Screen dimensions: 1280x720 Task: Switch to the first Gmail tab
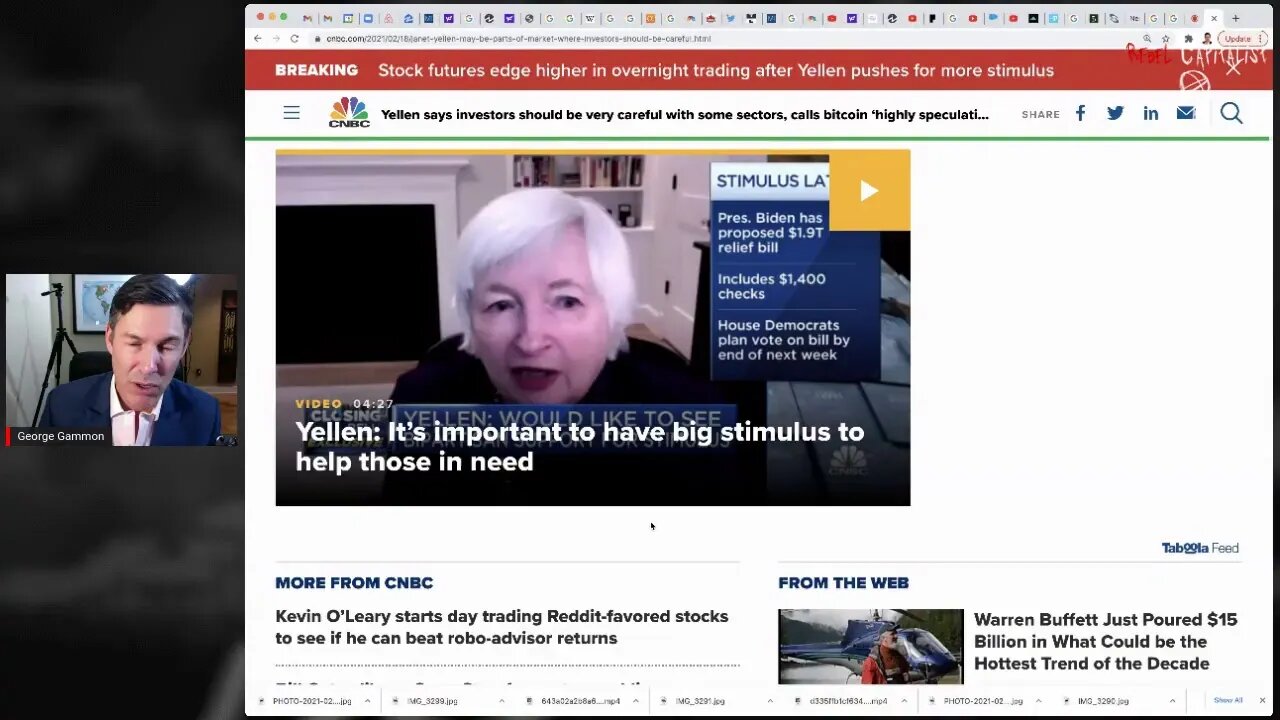(308, 18)
